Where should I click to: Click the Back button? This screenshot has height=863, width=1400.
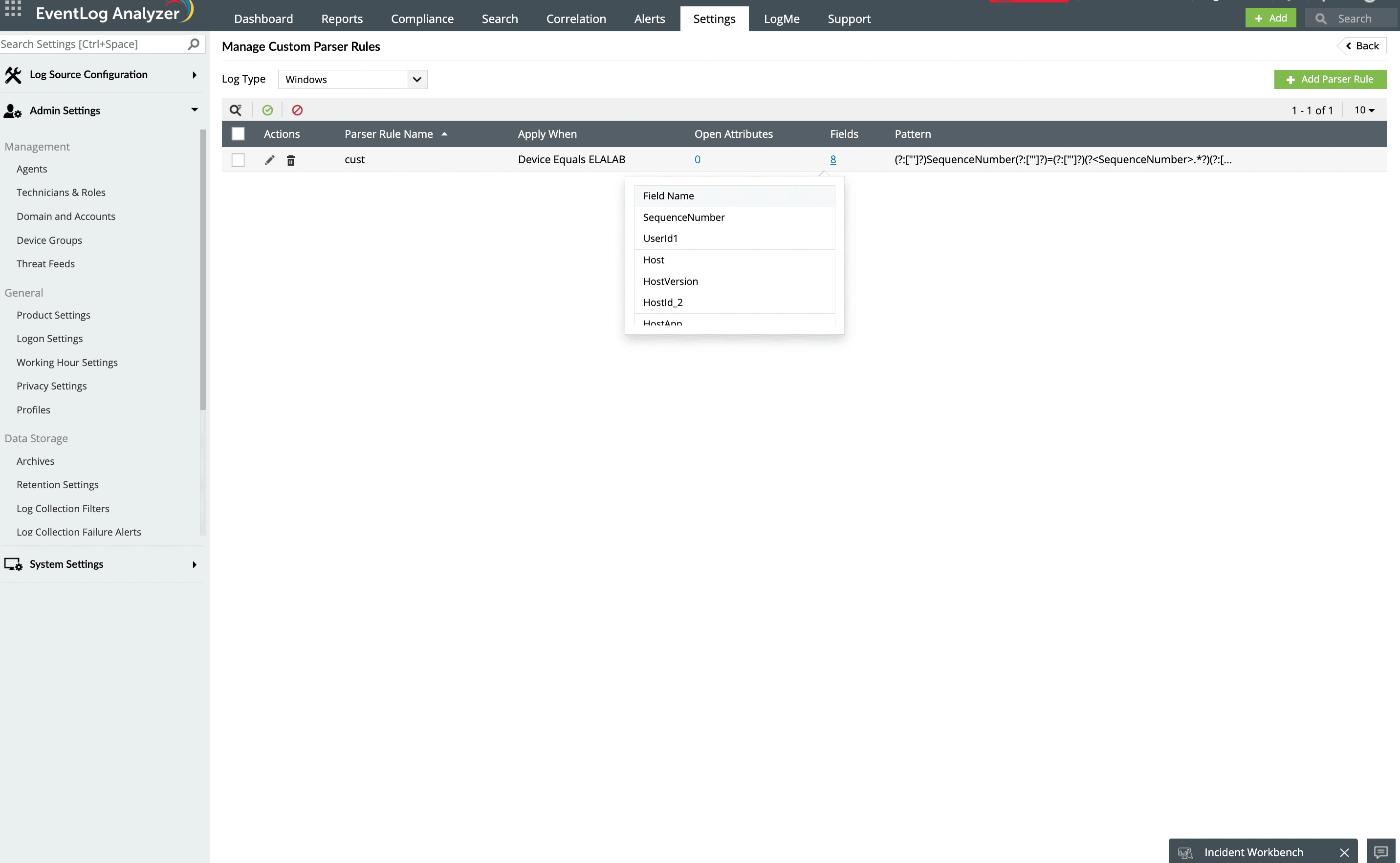1362,46
